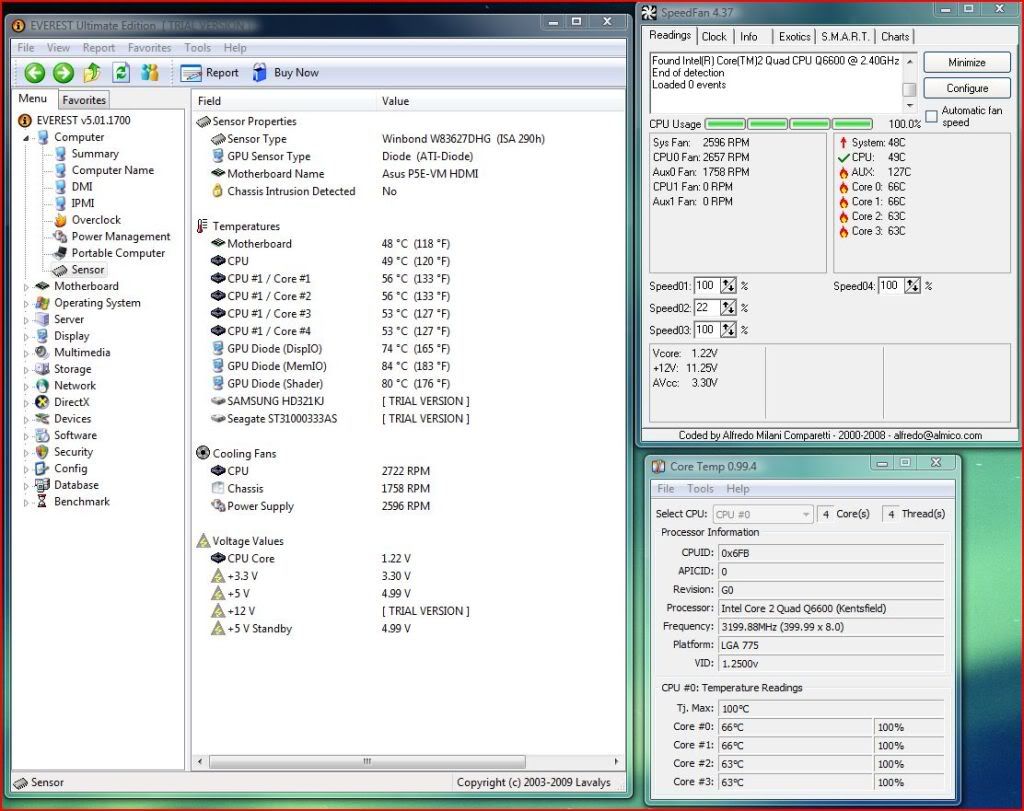Viewport: 1024px width, 811px height.
Task: Click the Benchmark hourglass icon
Action: tap(42, 501)
